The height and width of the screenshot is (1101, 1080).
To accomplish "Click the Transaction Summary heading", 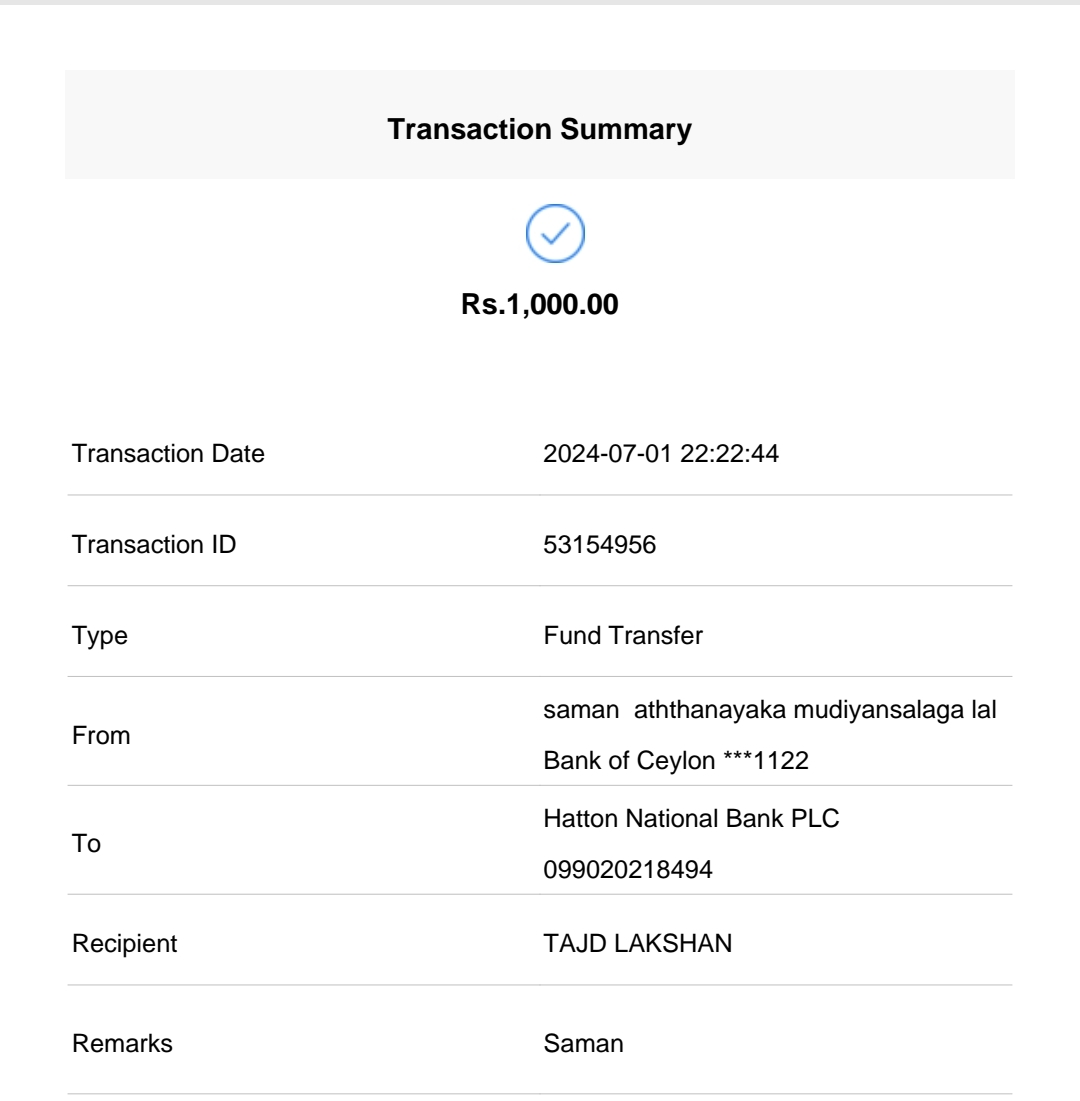I will click(540, 130).
